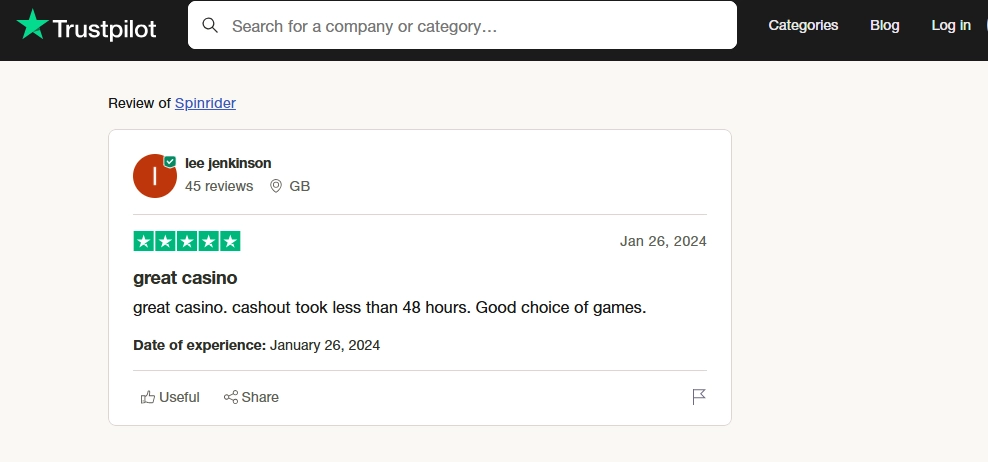Flag this review with flag icon
988x462 pixels.
[699, 397]
